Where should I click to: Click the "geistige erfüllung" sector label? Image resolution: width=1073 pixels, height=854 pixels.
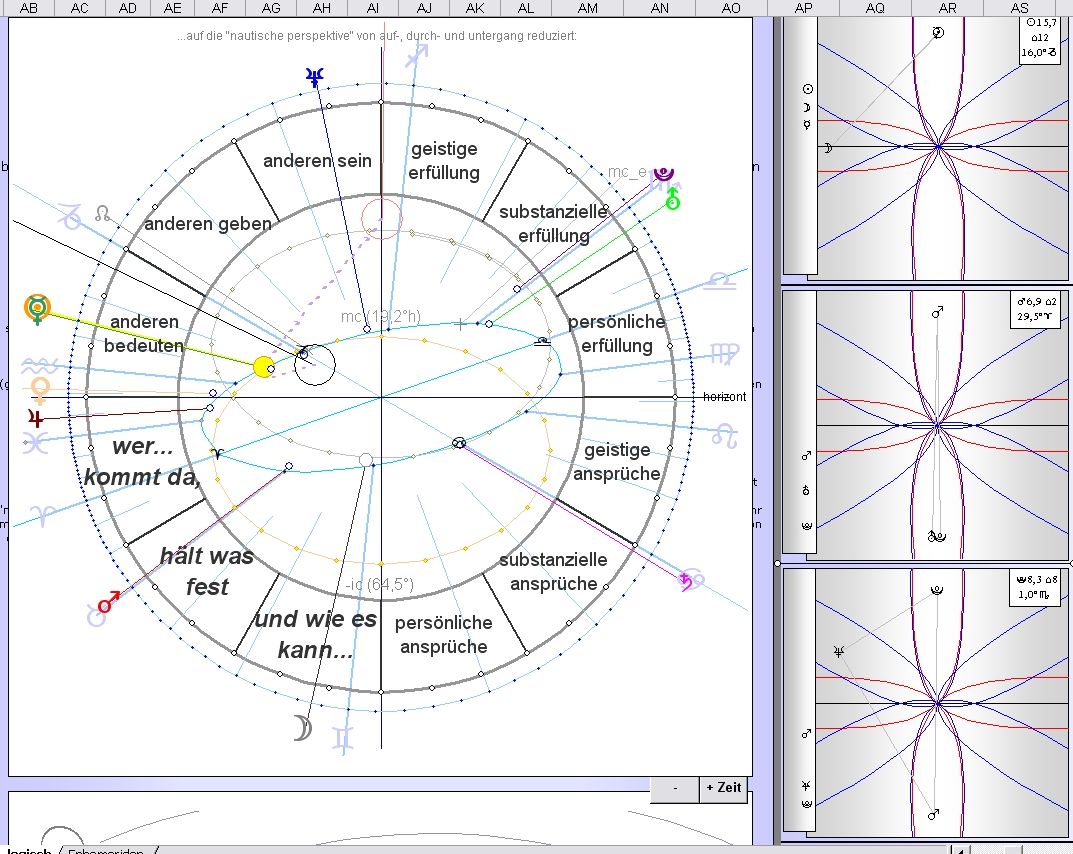click(x=444, y=161)
